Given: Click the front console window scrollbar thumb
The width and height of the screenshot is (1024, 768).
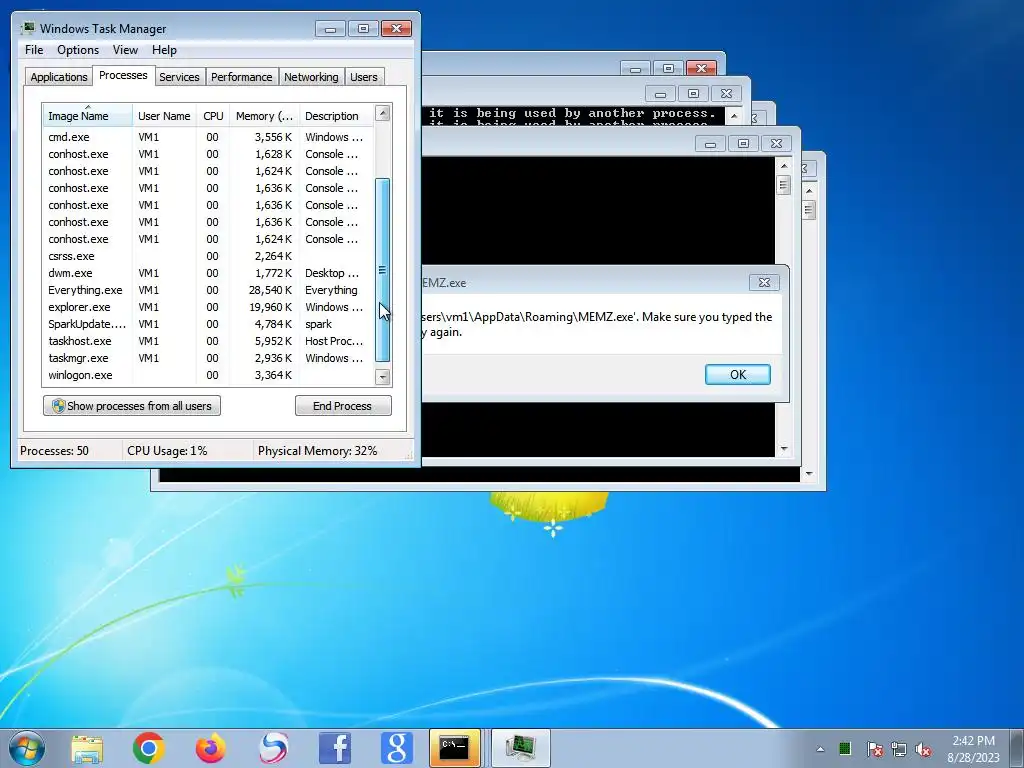Looking at the screenshot, I should (784, 185).
